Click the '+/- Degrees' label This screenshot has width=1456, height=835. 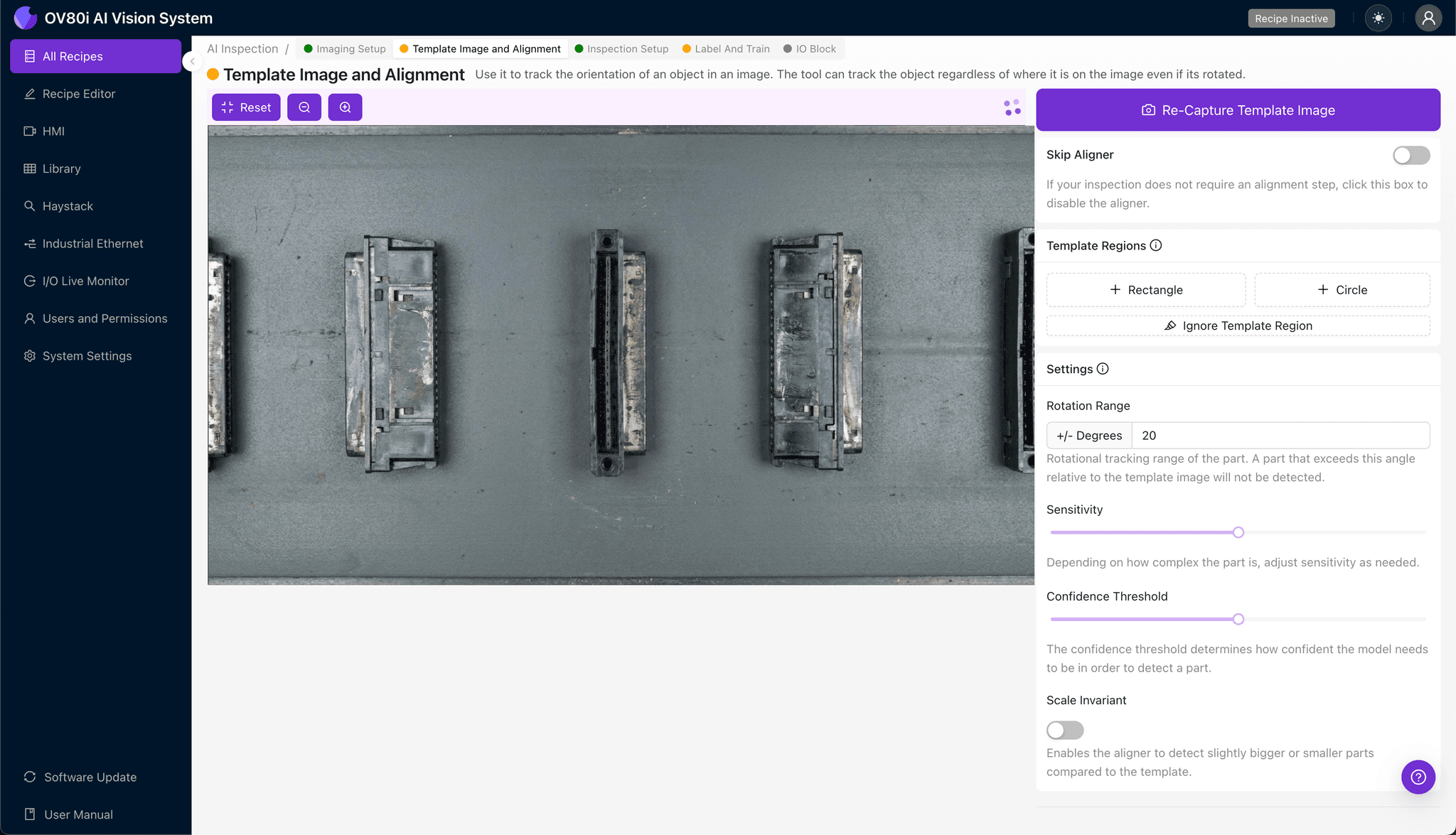click(1089, 436)
